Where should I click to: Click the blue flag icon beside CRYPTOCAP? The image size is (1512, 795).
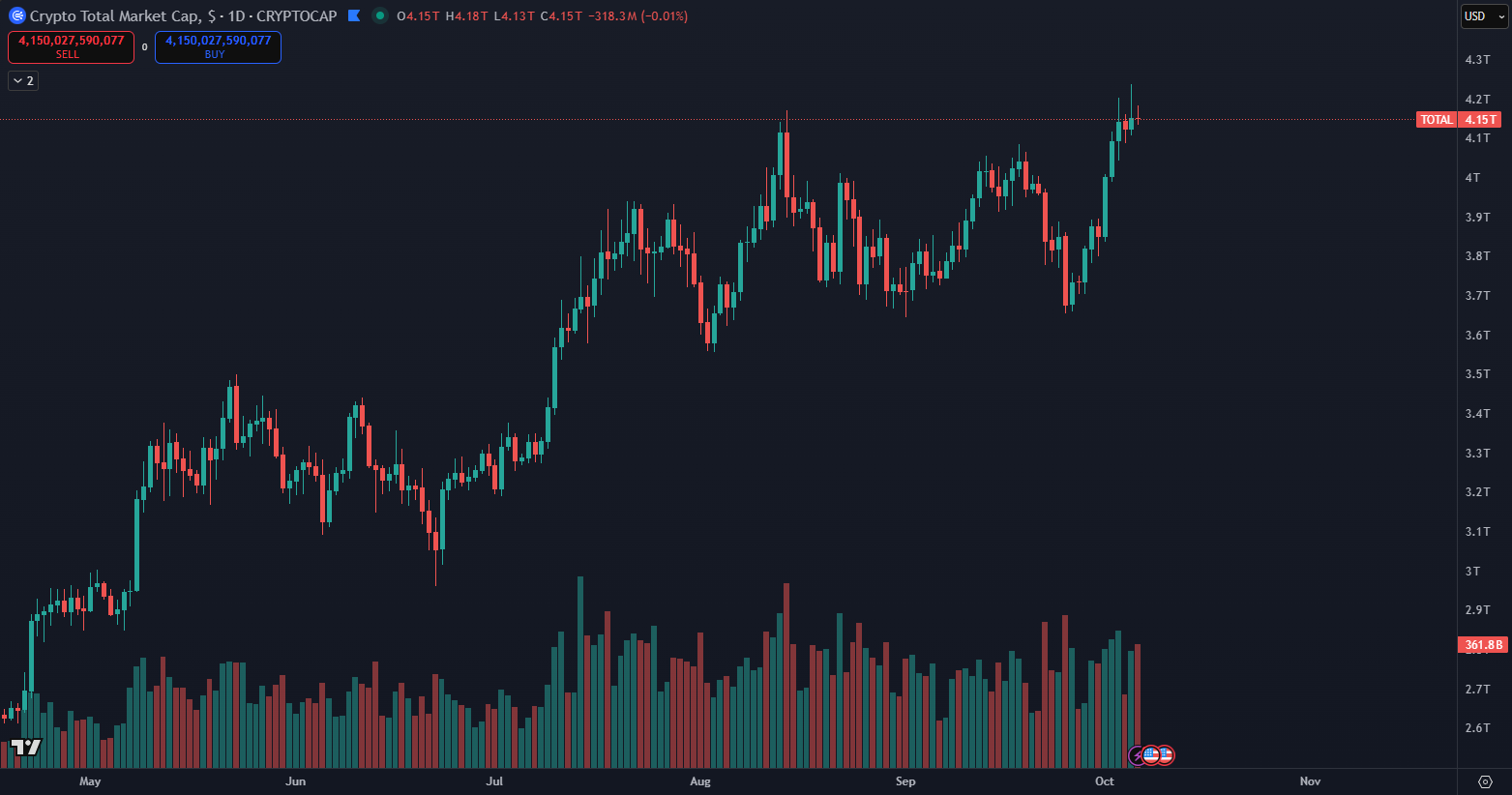pos(354,15)
